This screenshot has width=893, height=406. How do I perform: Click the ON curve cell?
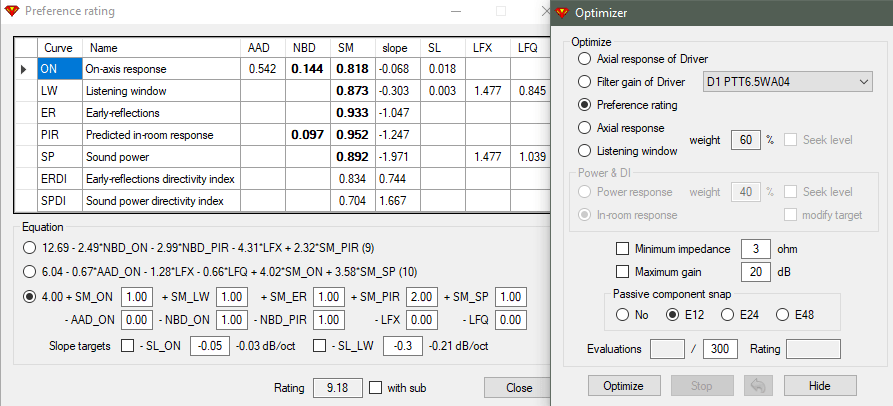tap(60, 69)
